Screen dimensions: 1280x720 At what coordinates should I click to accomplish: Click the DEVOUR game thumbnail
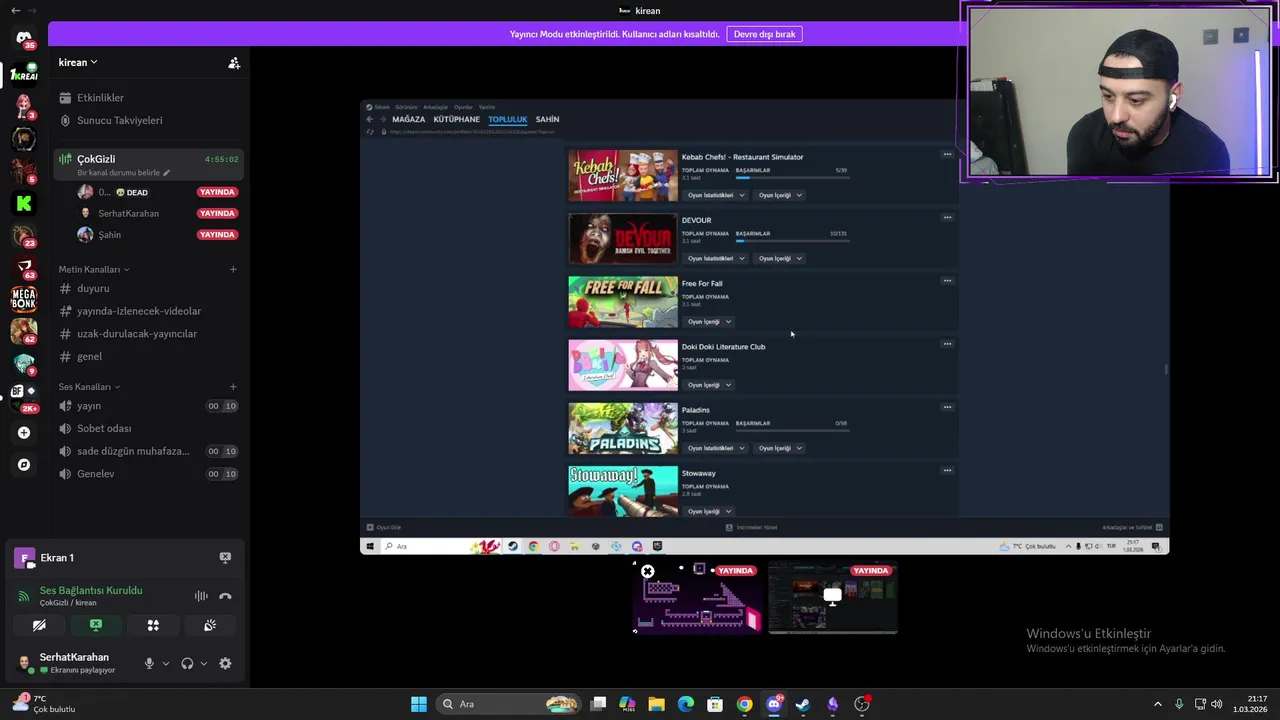(623, 239)
